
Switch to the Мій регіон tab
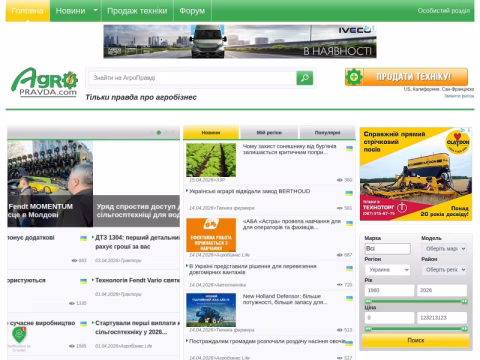tap(269, 132)
